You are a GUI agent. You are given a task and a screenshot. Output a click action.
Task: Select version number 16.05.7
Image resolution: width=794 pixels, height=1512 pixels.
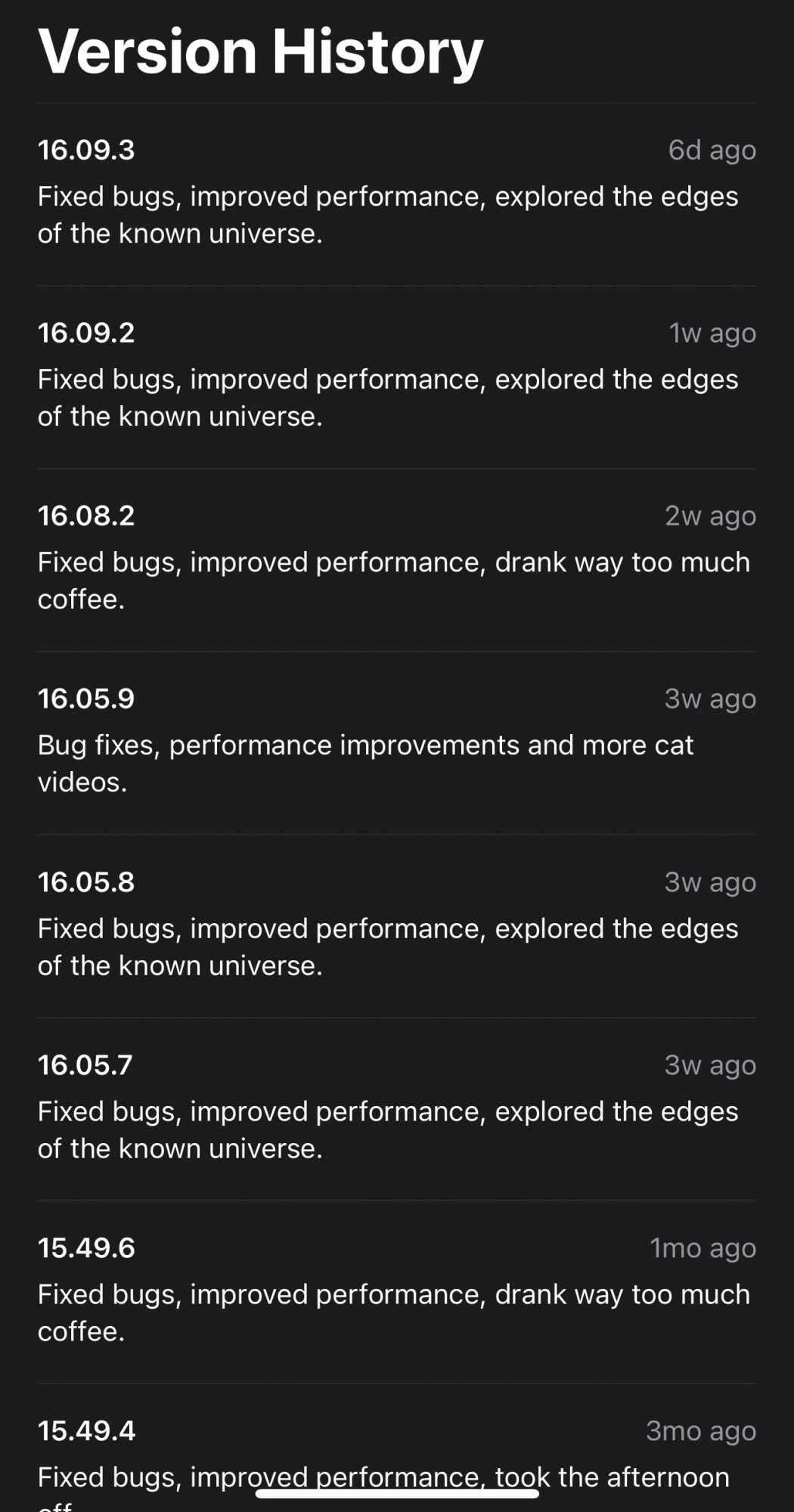coord(85,1065)
